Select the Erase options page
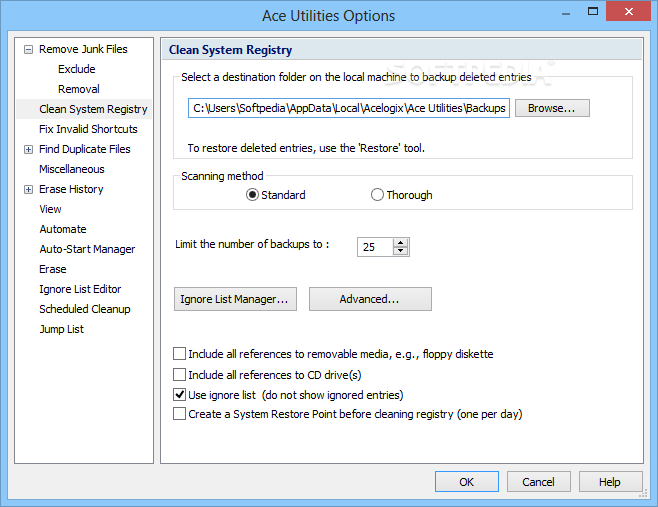658x507 pixels. tap(53, 269)
